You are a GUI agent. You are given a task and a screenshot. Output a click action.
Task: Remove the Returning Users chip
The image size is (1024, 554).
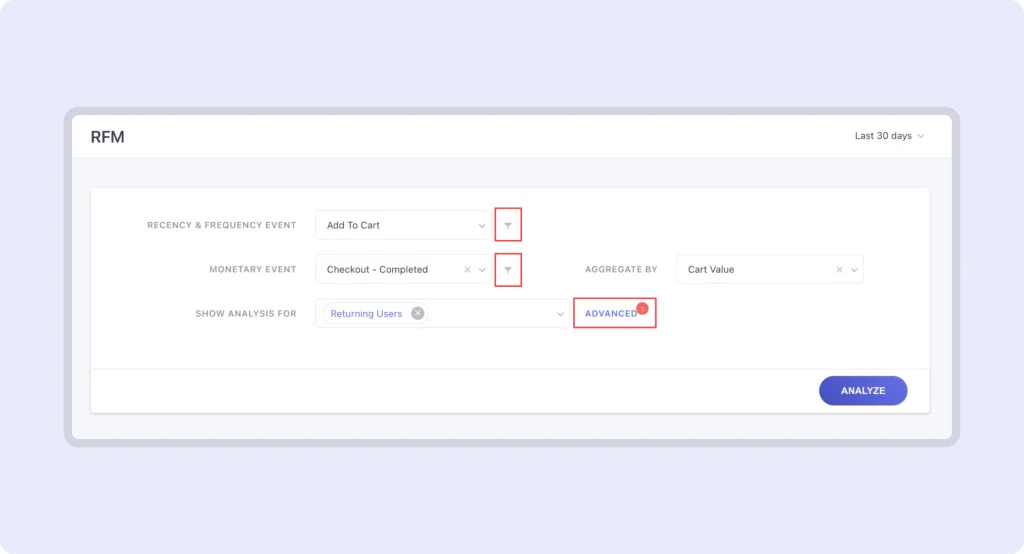tap(418, 314)
